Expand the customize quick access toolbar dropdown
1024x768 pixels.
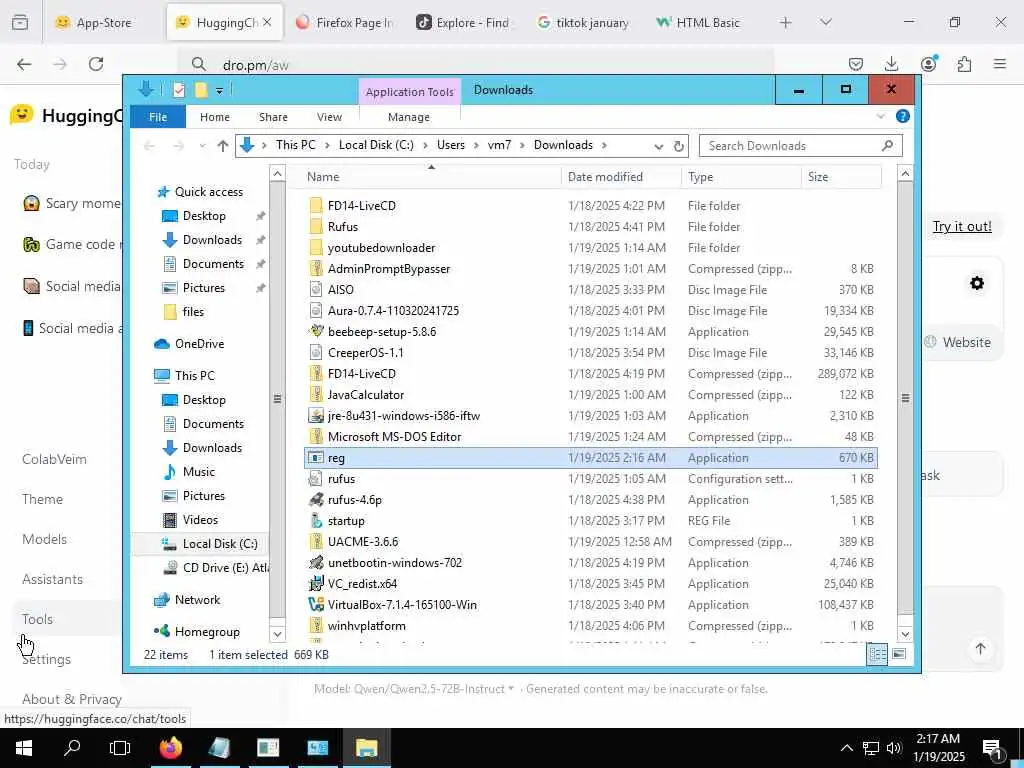click(219, 91)
